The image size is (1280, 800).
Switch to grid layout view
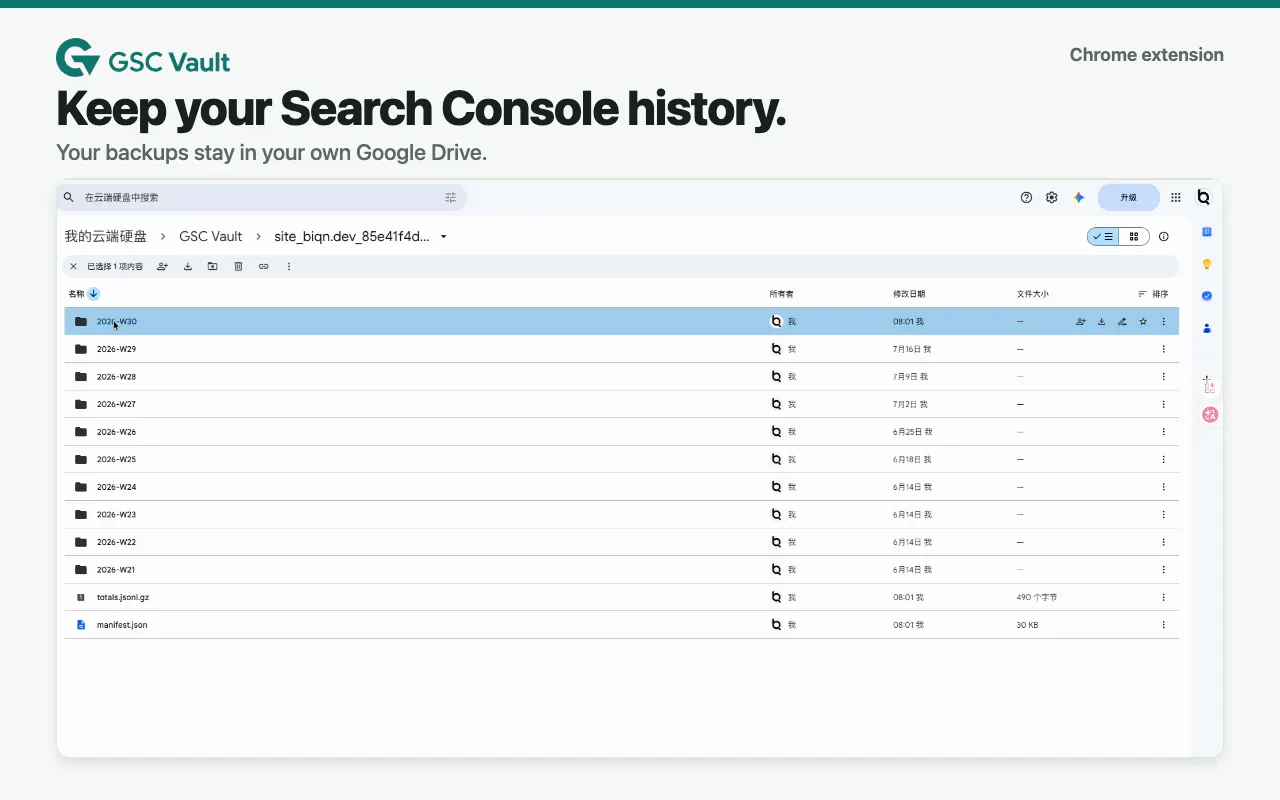point(1134,237)
